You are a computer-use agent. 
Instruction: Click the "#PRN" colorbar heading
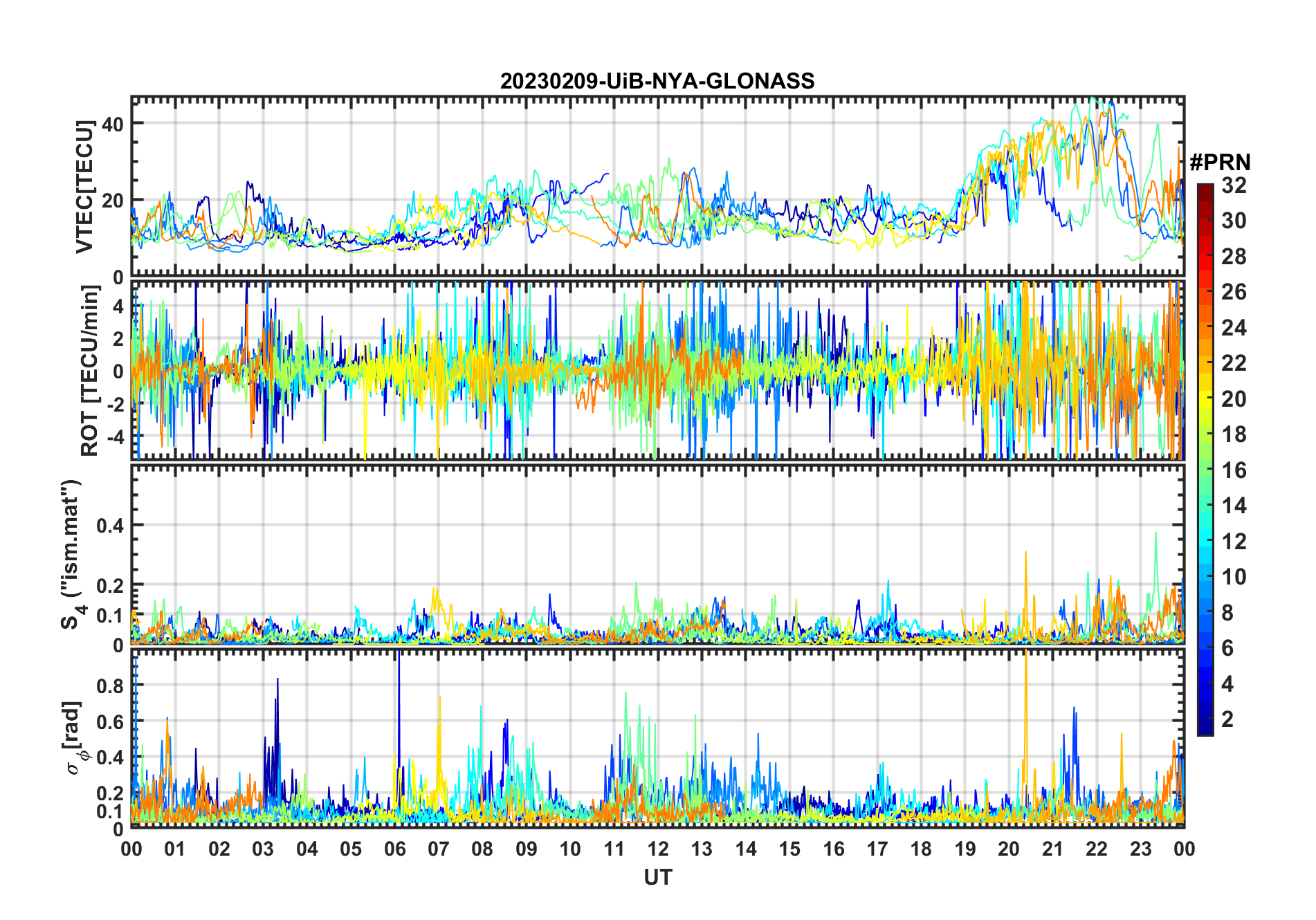pos(1221,163)
